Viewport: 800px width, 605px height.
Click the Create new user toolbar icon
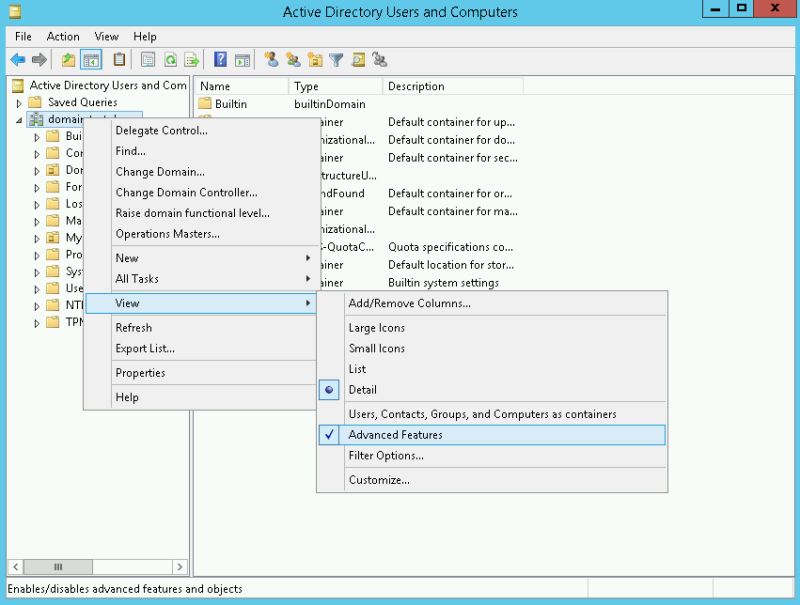(274, 59)
